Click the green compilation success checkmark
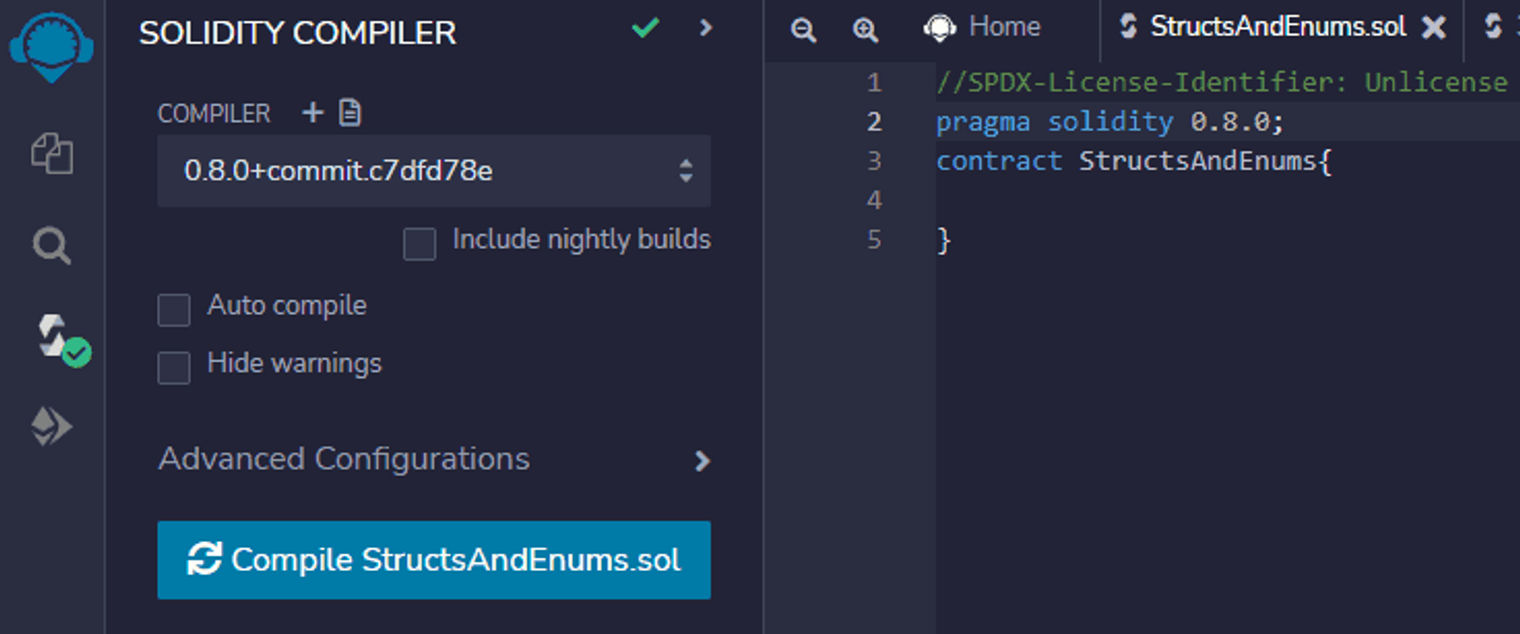The width and height of the screenshot is (1520, 634). click(645, 28)
